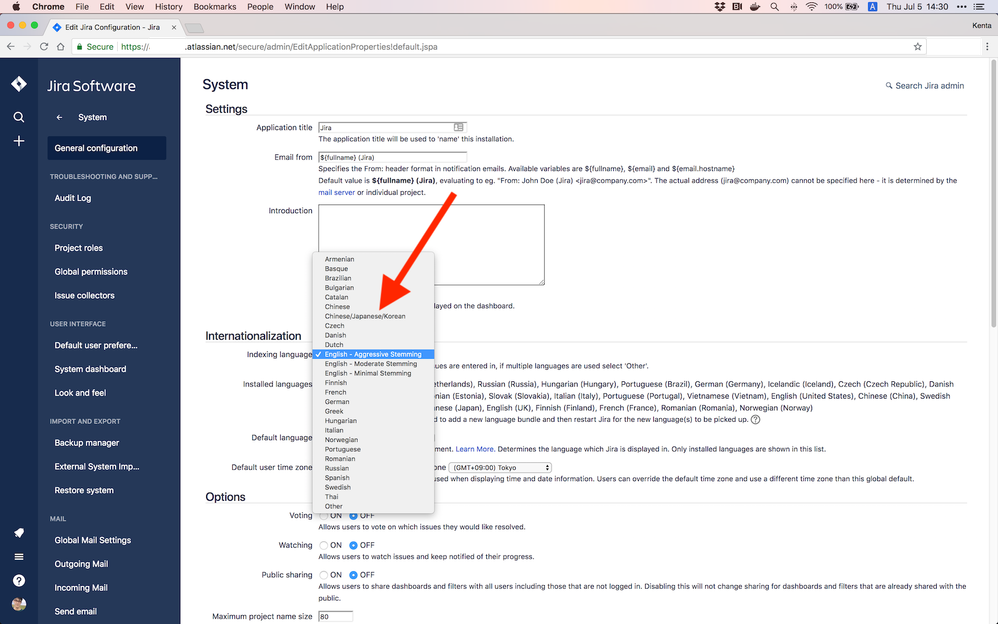Viewport: 998px width, 624px height.
Task: Click the Email from input field
Action: [392, 157]
